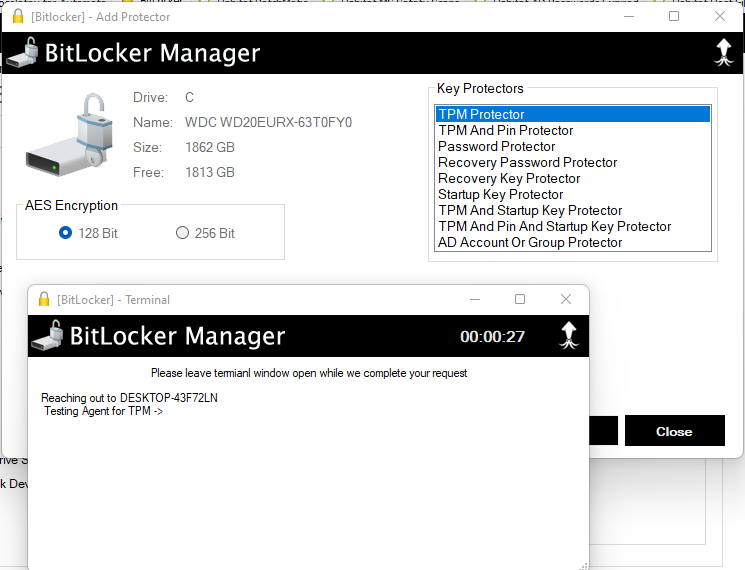Click the Close button in Add Protector

(x=675, y=431)
